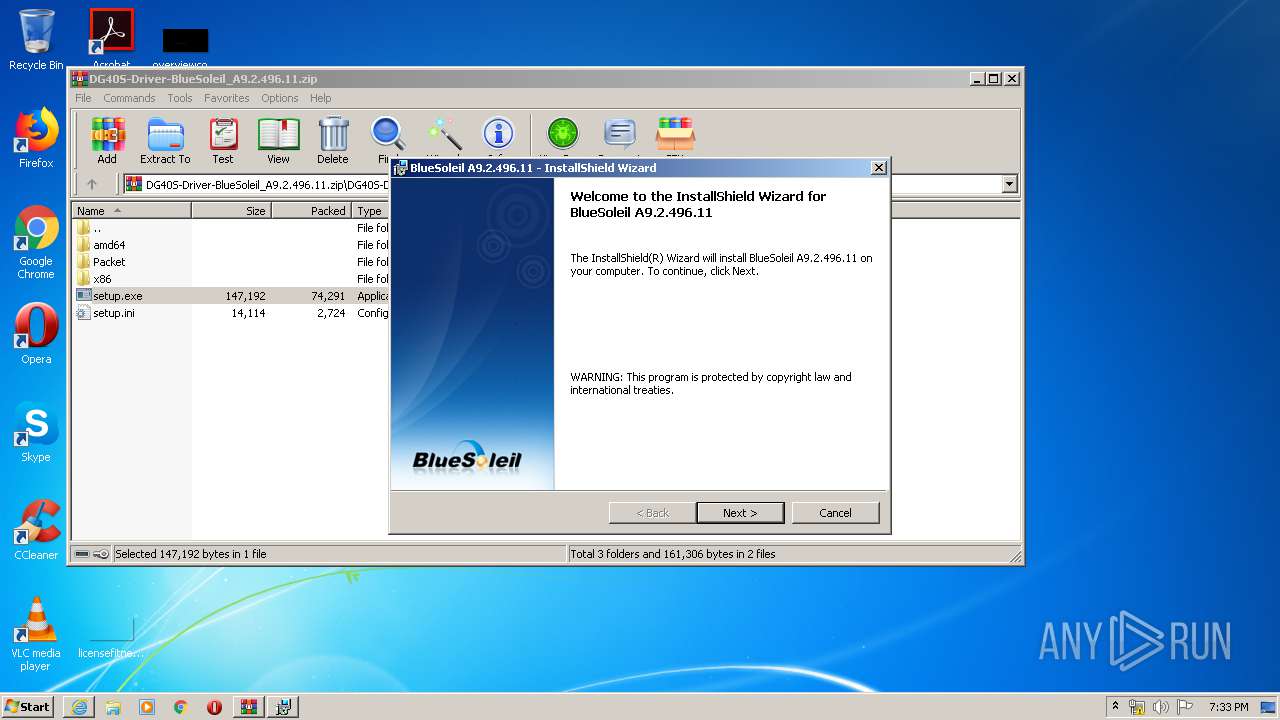This screenshot has height=720, width=1280.
Task: Open the Opera desktop shortcut
Action: 36,334
